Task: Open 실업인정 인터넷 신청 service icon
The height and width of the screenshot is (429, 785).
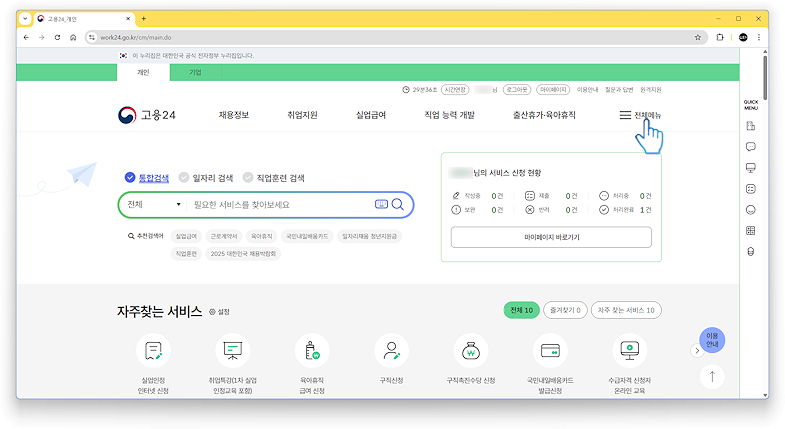Action: pyautogui.click(x=153, y=350)
